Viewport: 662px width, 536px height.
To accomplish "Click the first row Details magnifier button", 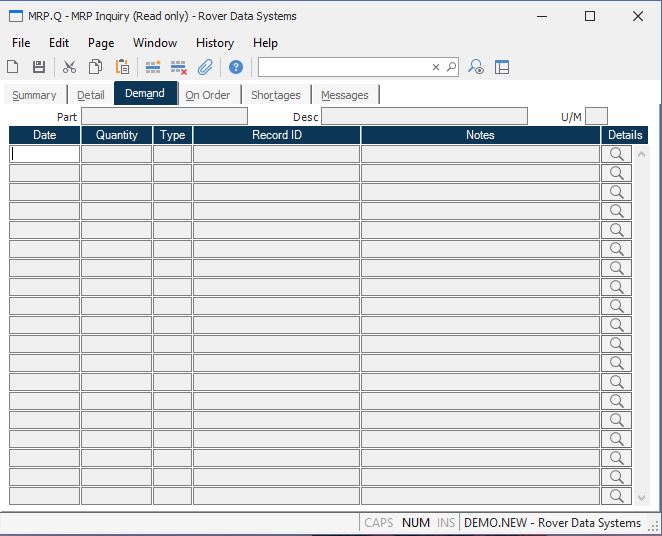I will [617, 154].
